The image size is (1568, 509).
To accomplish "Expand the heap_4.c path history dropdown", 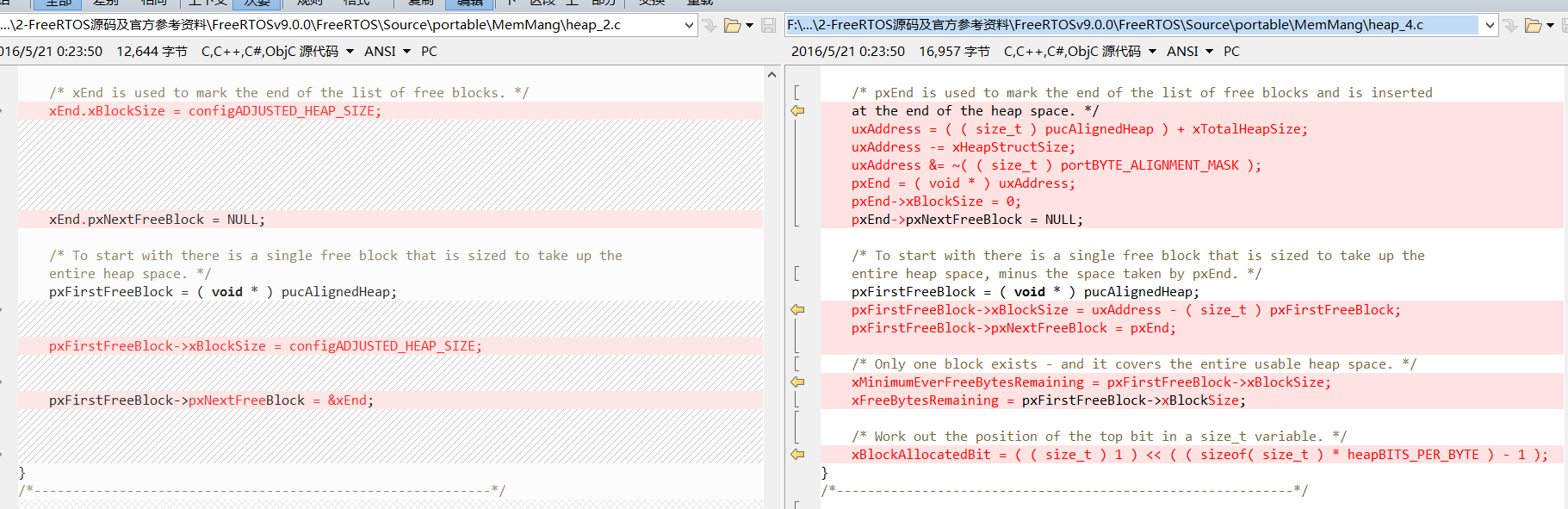I will (x=1490, y=26).
